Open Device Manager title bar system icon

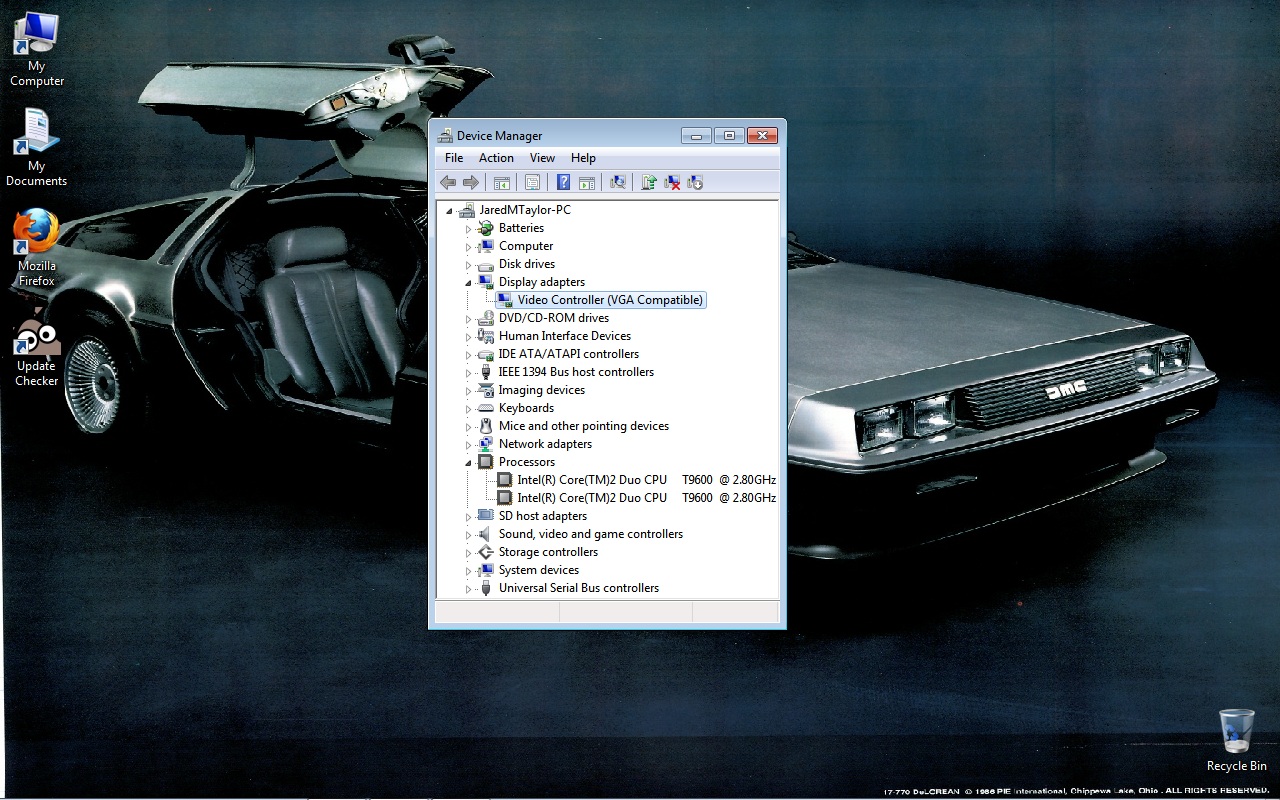[x=445, y=135]
